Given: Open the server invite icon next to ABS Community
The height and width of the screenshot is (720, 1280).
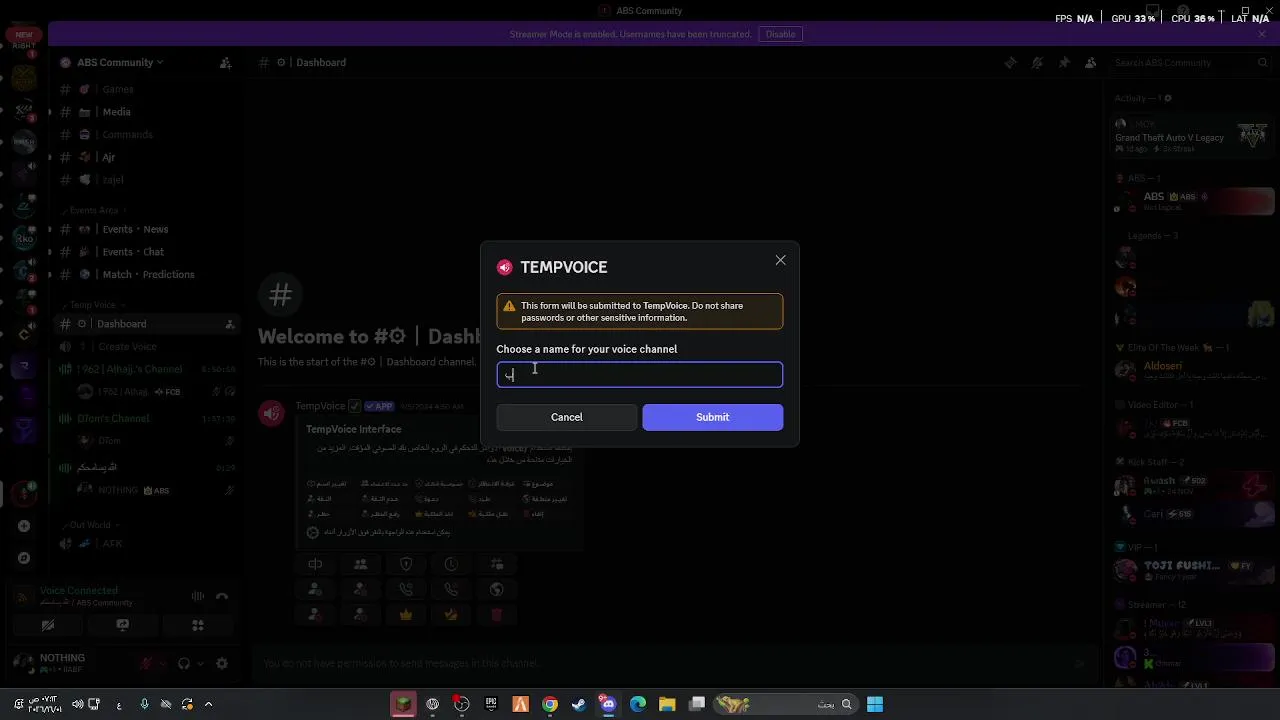Looking at the screenshot, I should coord(225,62).
